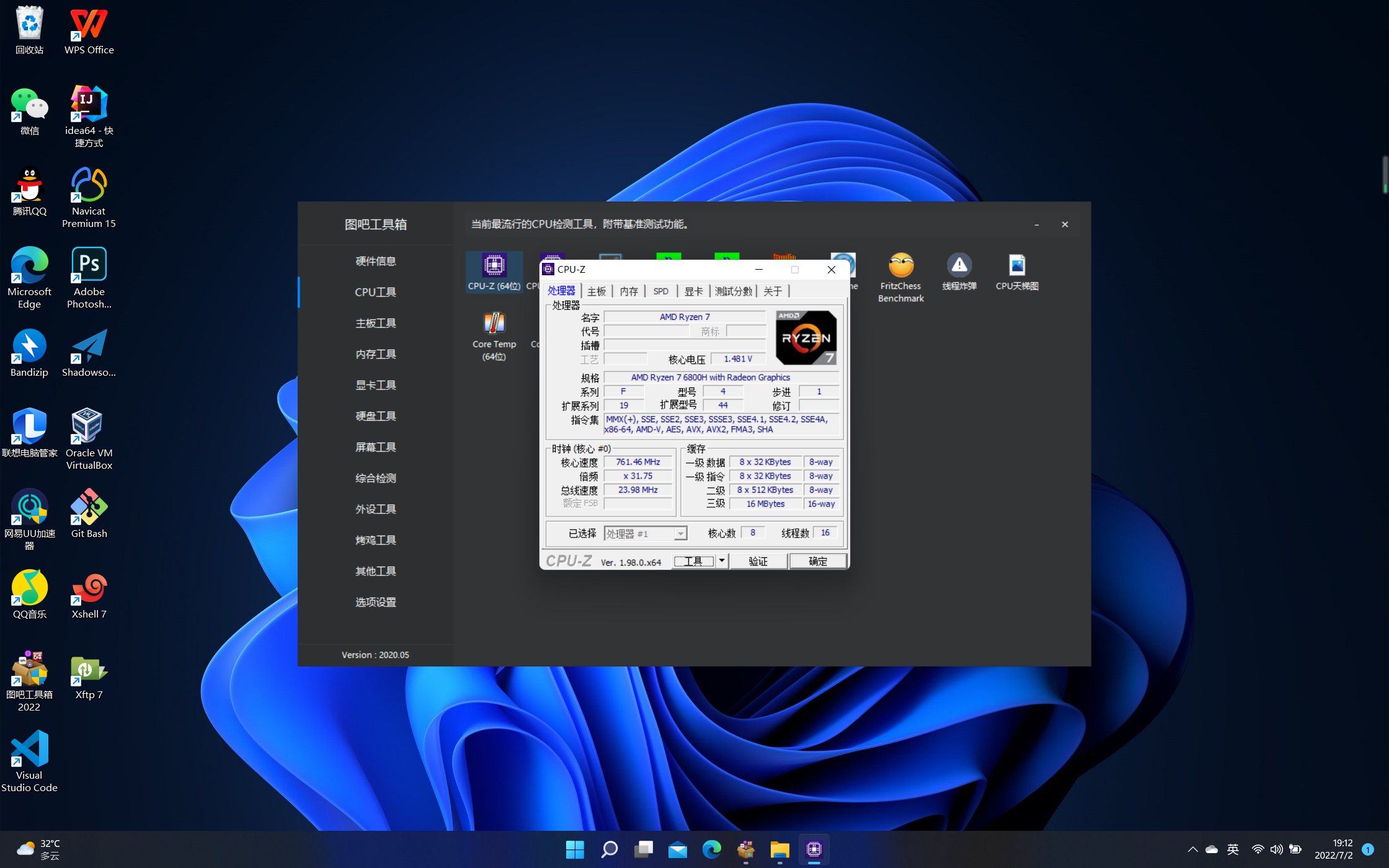Select 其他工具 in toolbox sidebar

pyautogui.click(x=376, y=571)
